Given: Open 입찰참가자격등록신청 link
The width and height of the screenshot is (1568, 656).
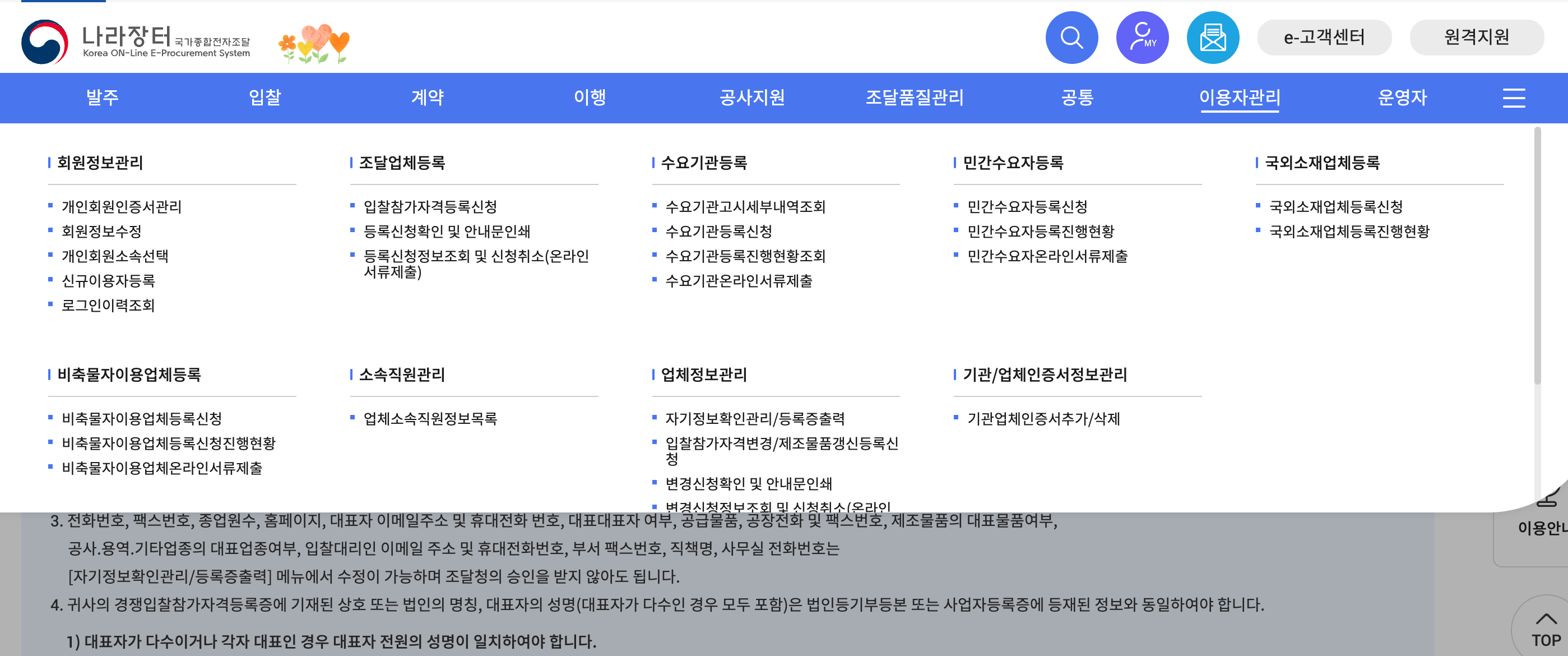Looking at the screenshot, I should [x=430, y=207].
